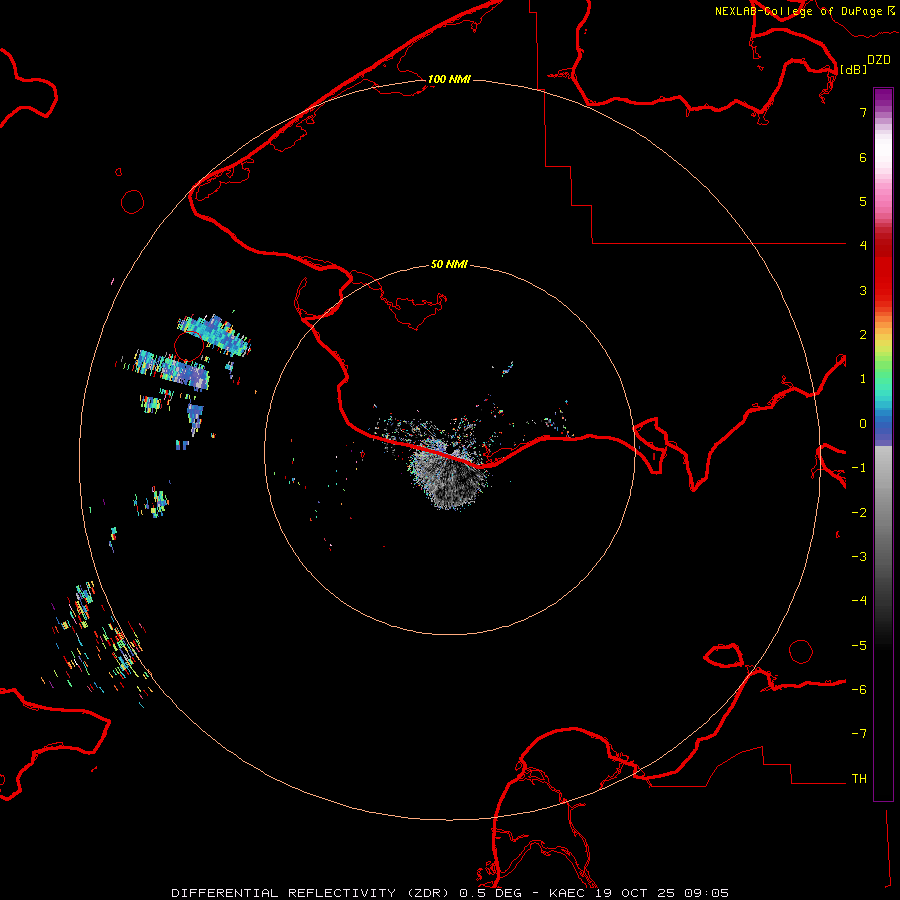Click the 5 tick label on color scale
The image size is (900, 900).
tap(863, 201)
